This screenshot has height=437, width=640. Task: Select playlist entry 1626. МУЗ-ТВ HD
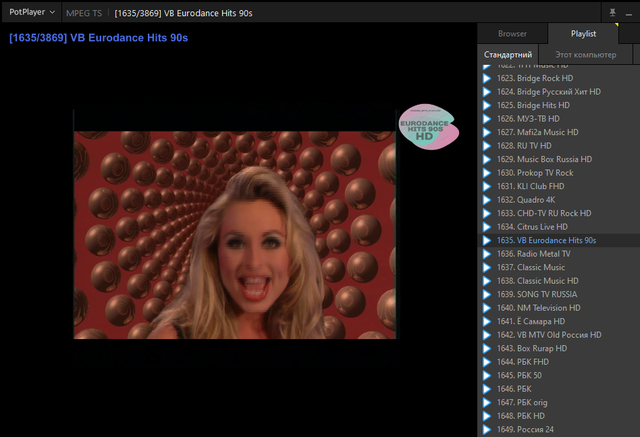[x=559, y=119]
